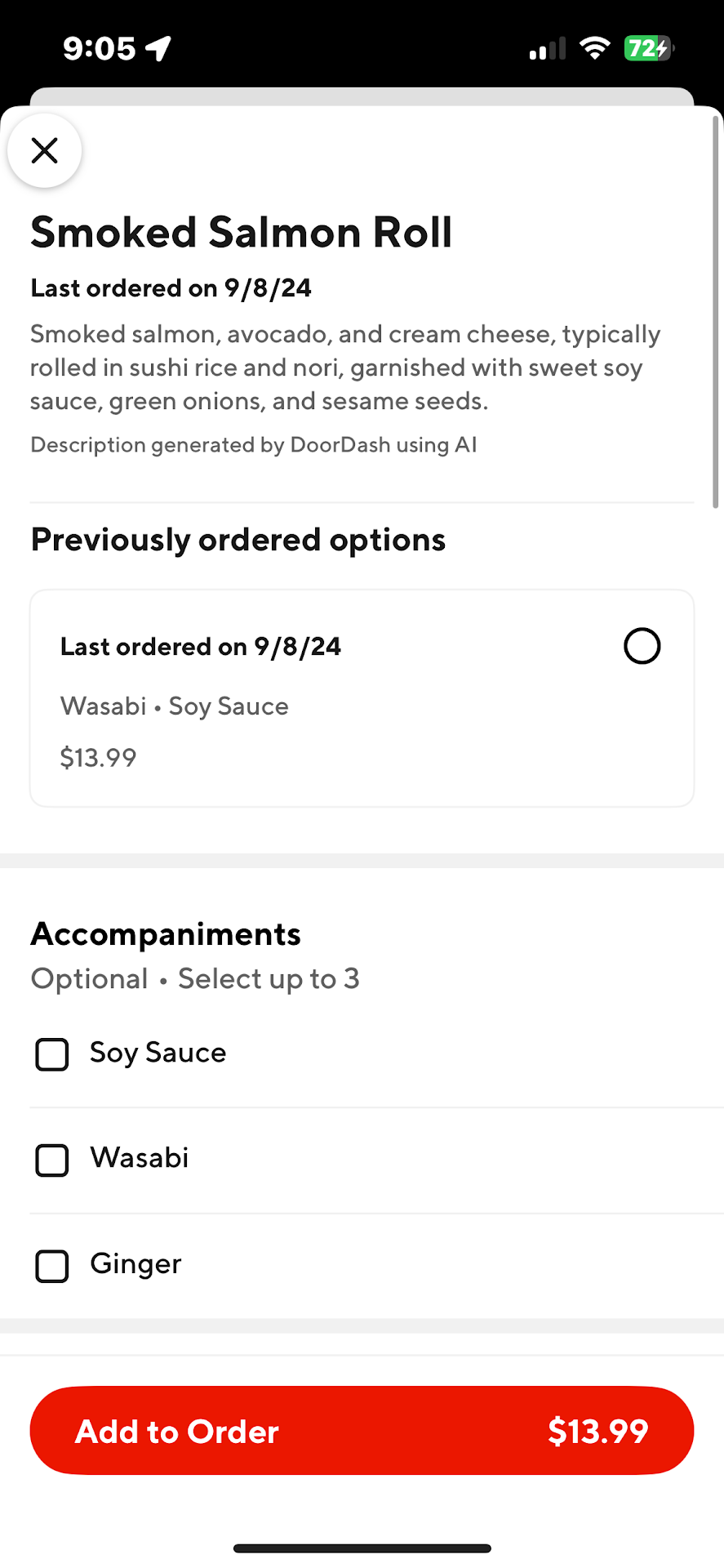
Task: Tick the Ginger checkbox
Action: click(52, 1266)
